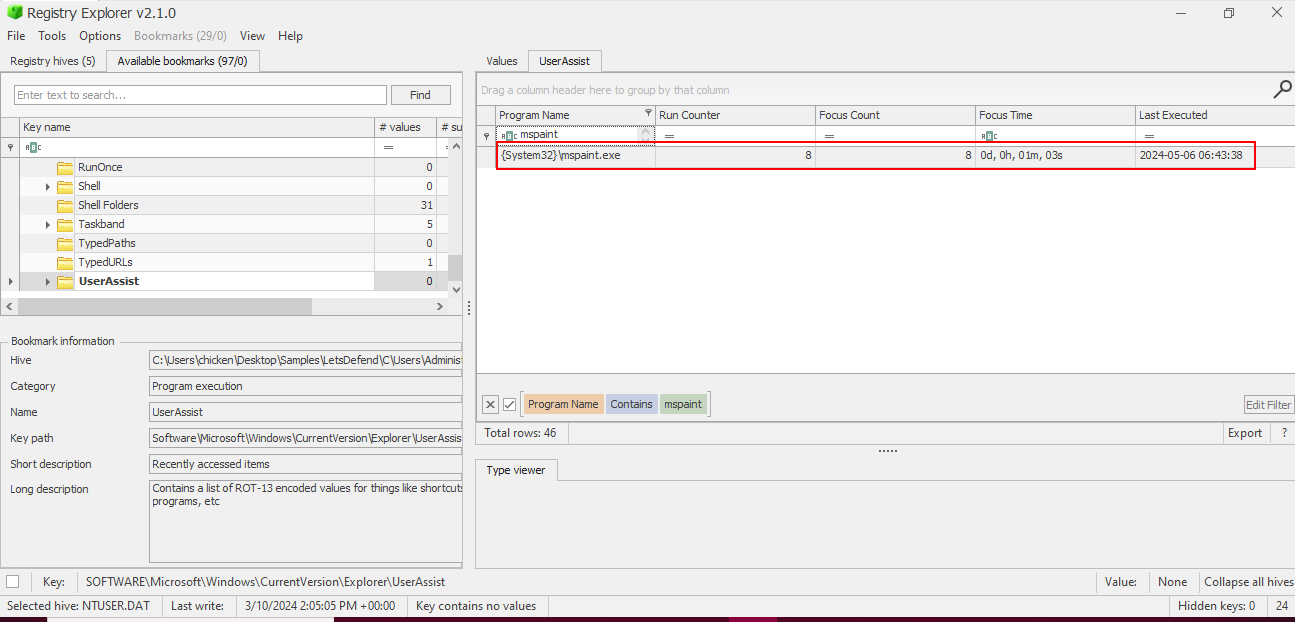Open the Tools menu
1295x622 pixels.
coord(52,35)
